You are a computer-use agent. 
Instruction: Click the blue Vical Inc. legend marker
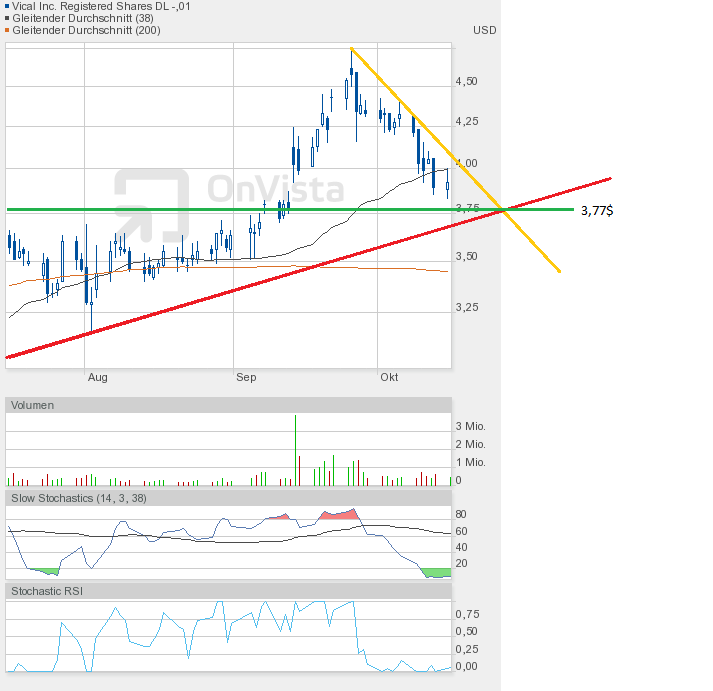point(7,6)
